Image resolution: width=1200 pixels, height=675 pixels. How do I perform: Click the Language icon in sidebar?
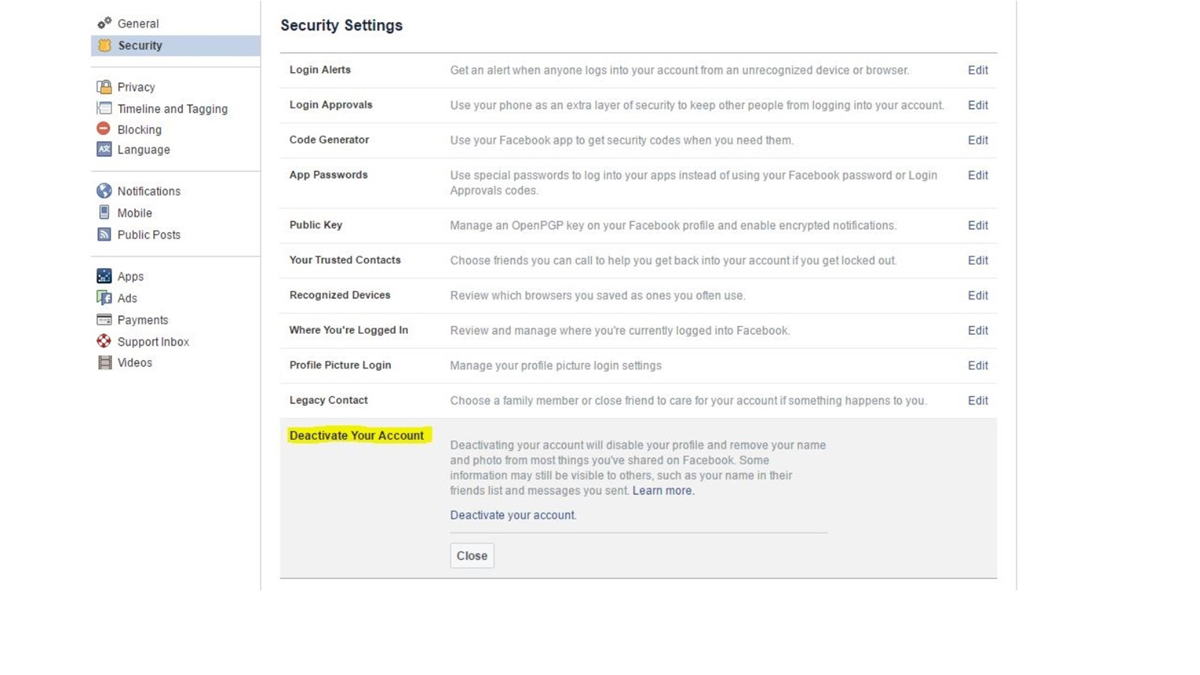click(104, 150)
